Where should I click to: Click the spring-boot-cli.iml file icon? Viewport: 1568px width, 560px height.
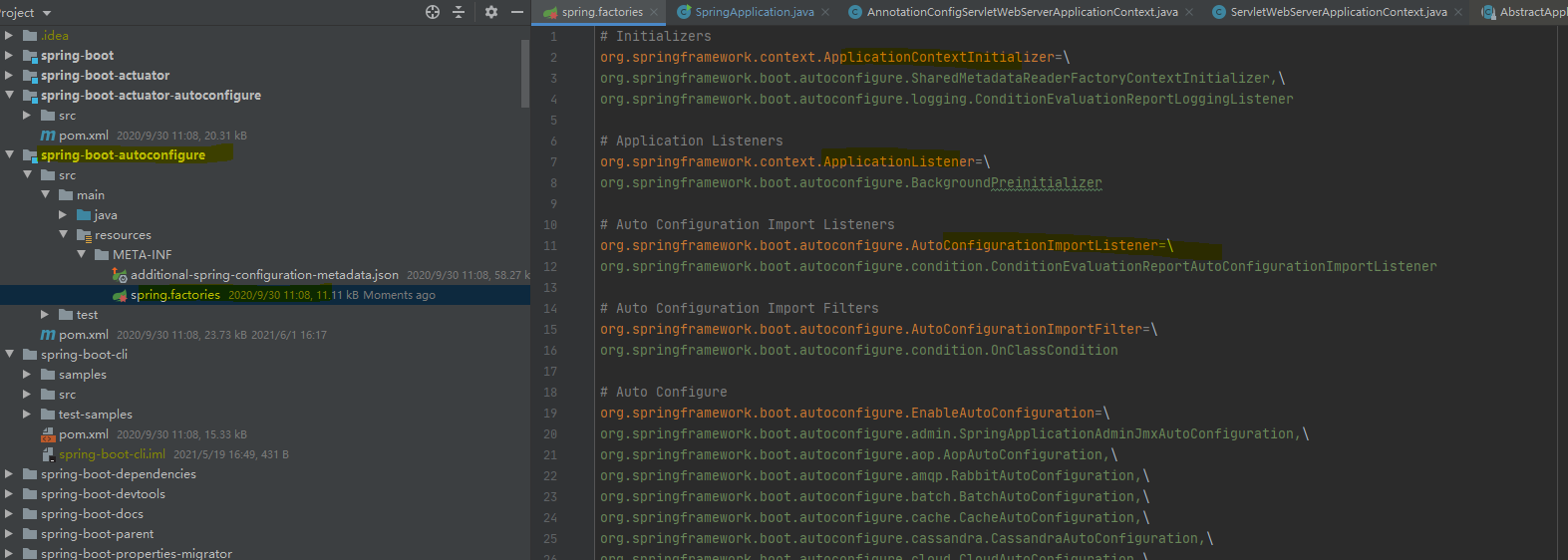click(x=48, y=454)
